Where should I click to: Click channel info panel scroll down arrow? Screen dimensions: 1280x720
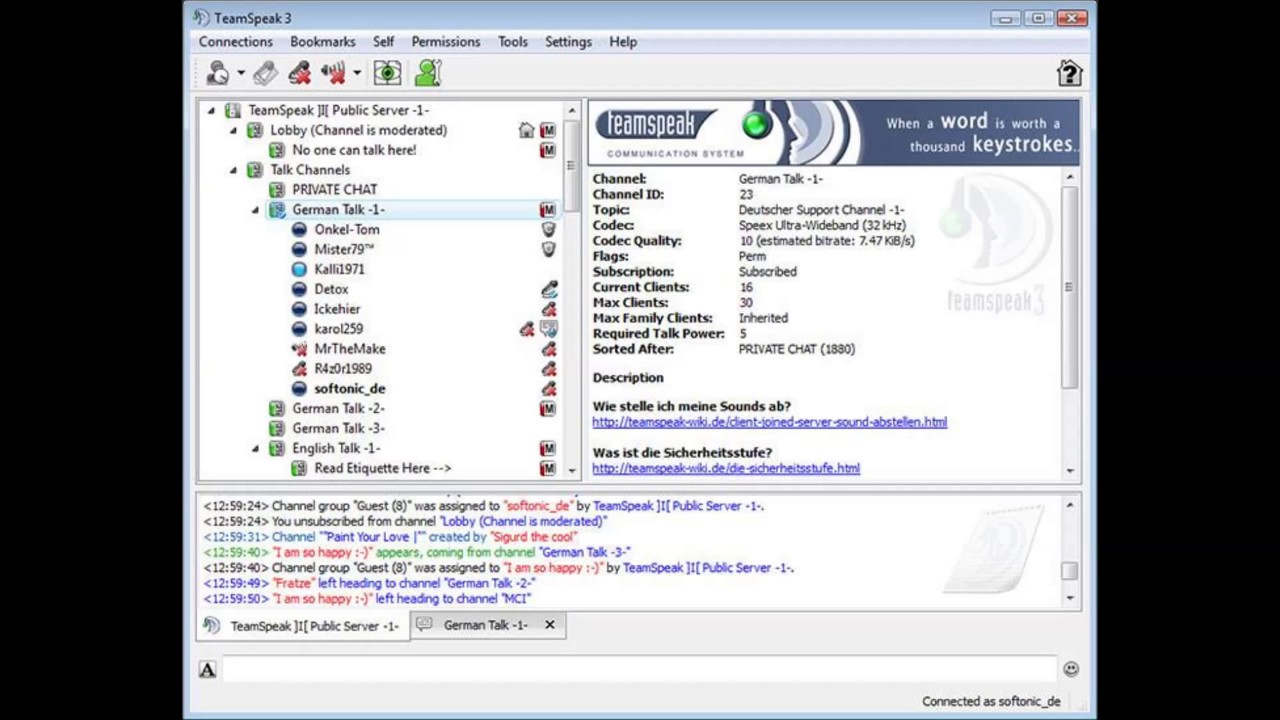[1069, 470]
